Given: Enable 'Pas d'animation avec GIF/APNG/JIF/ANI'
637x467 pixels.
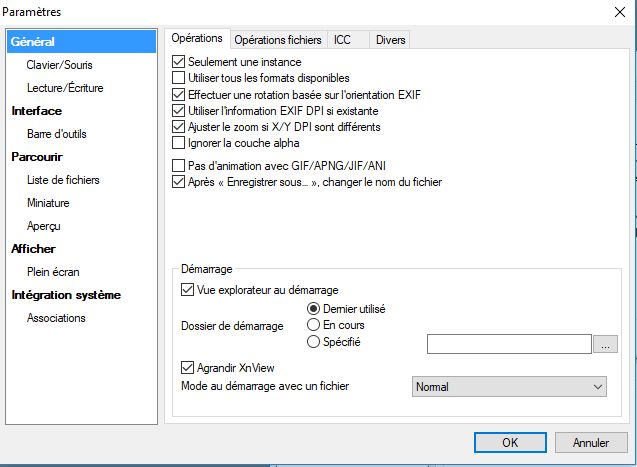Looking at the screenshot, I should point(180,166).
